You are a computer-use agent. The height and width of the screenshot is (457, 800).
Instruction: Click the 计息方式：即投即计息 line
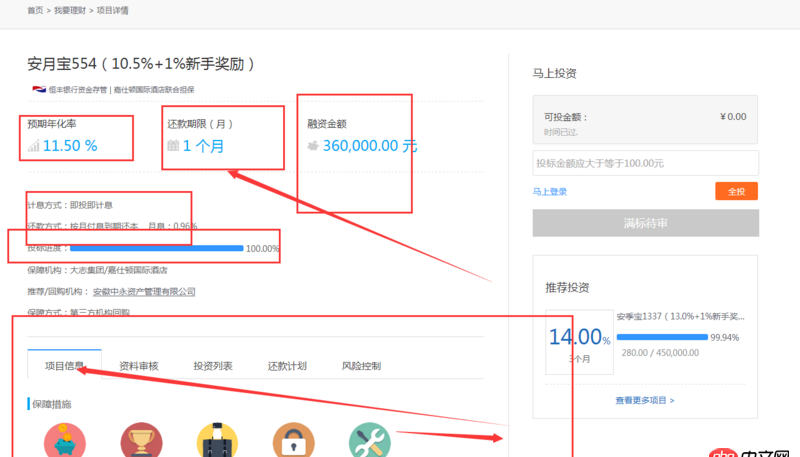coord(70,205)
